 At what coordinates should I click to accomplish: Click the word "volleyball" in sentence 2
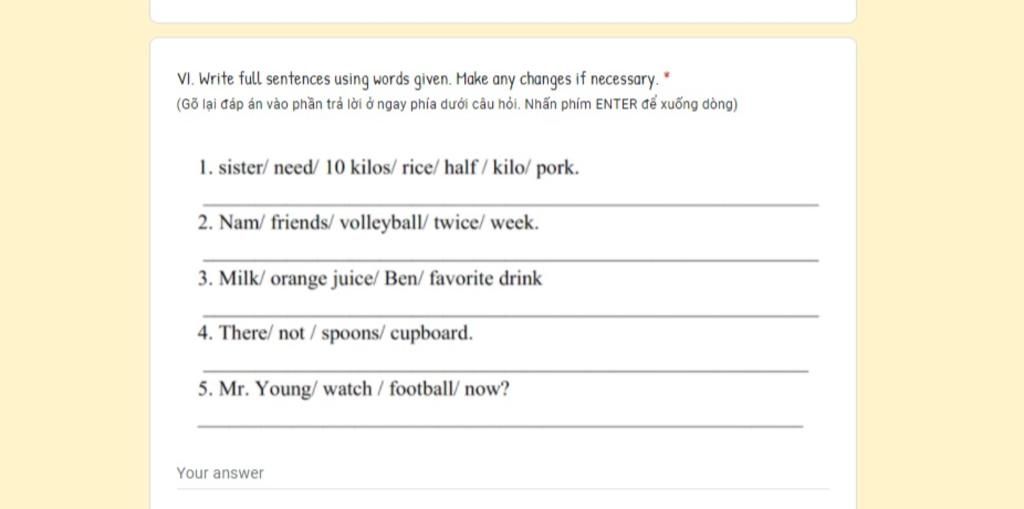381,223
